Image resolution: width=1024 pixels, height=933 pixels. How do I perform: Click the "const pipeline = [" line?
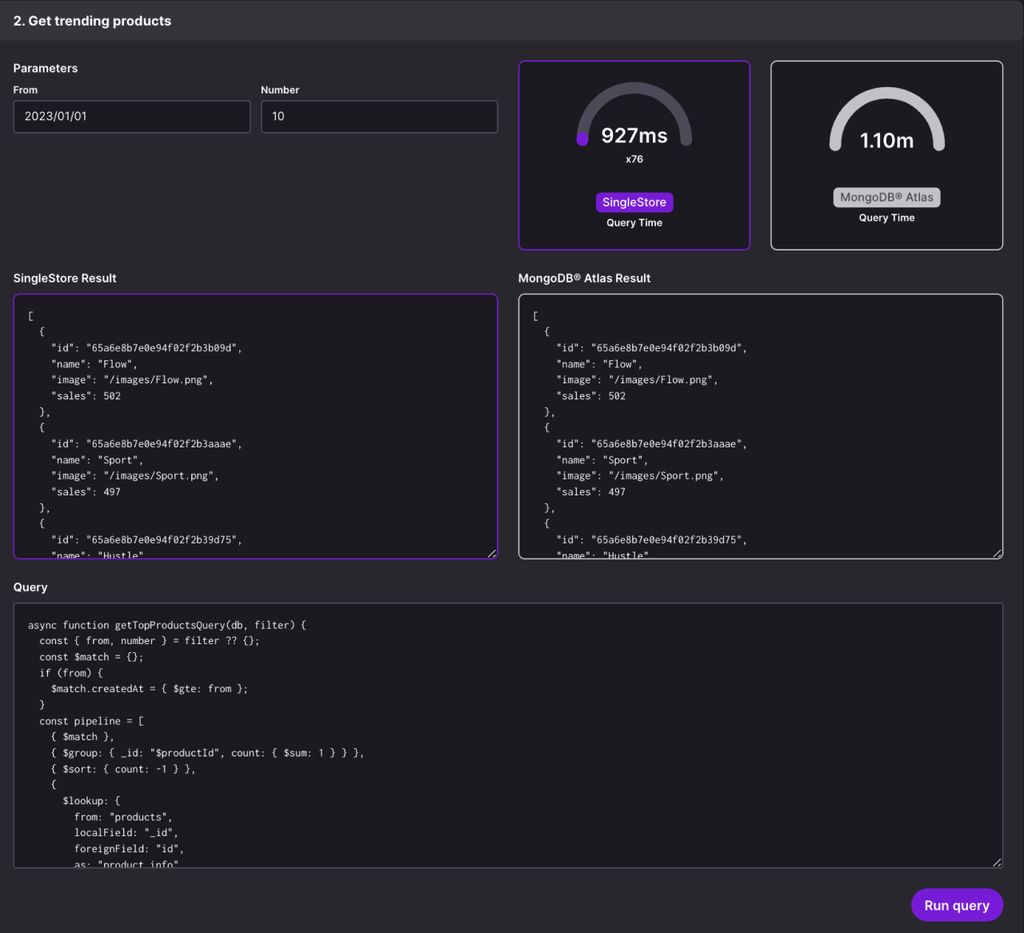tap(91, 721)
